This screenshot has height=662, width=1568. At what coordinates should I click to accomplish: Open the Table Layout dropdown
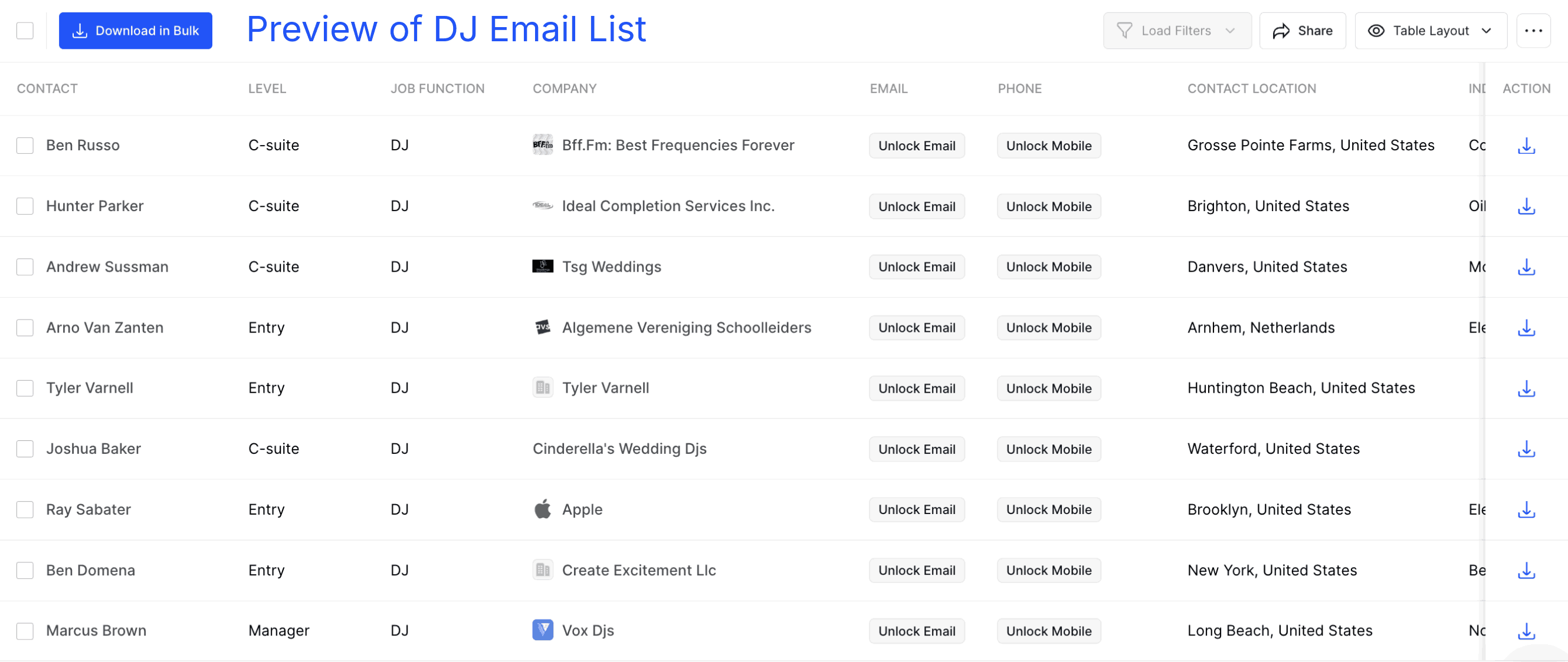point(1487,31)
